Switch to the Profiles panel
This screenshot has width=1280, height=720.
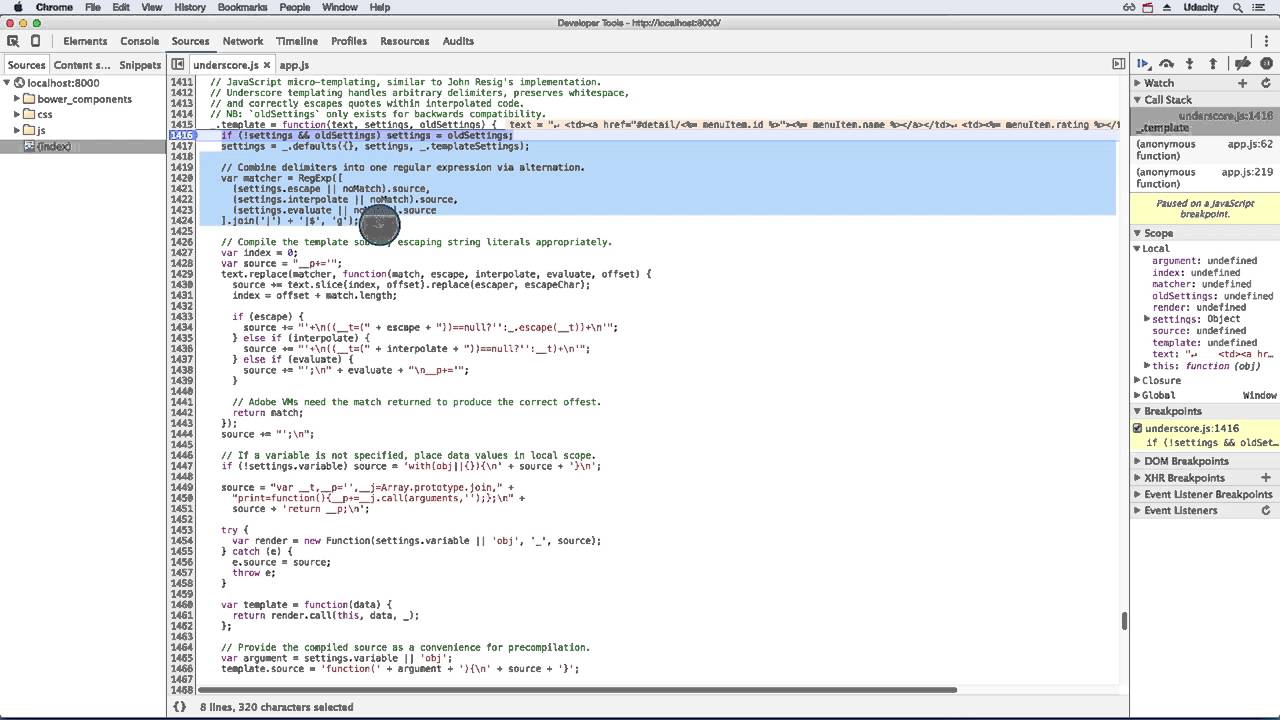coord(349,41)
